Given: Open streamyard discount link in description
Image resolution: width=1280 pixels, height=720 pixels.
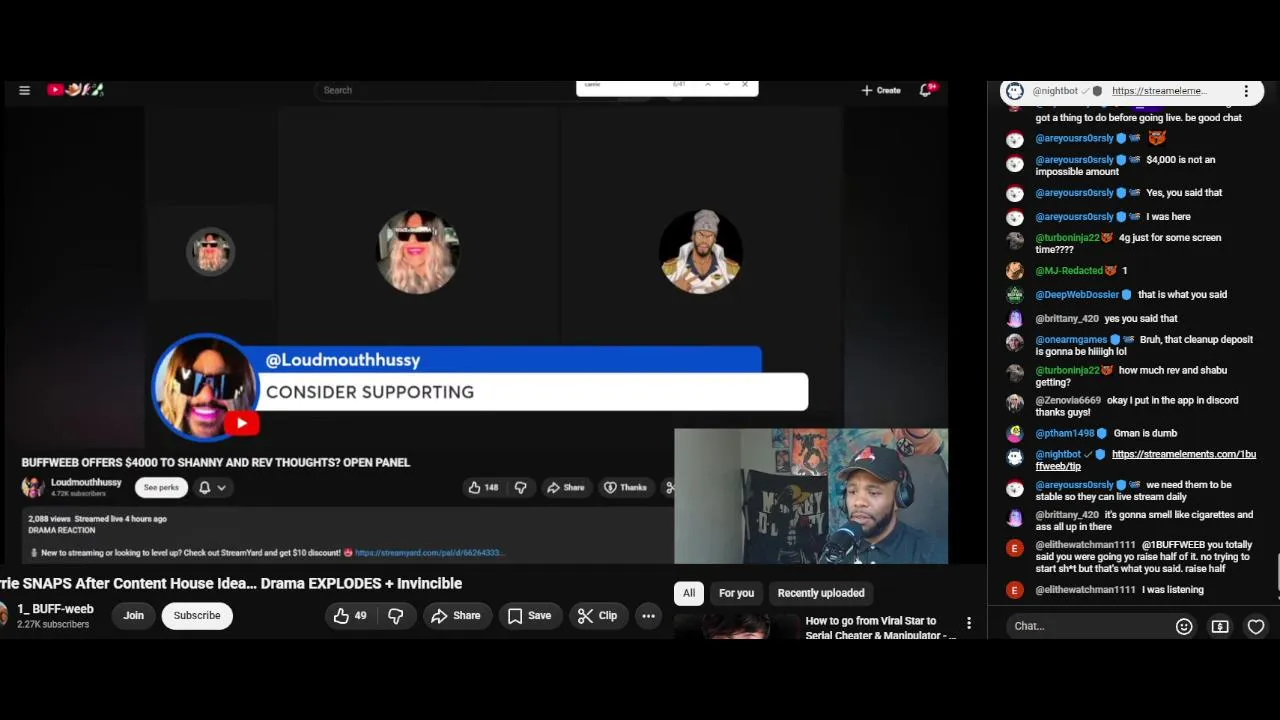Looking at the screenshot, I should tap(429, 553).
